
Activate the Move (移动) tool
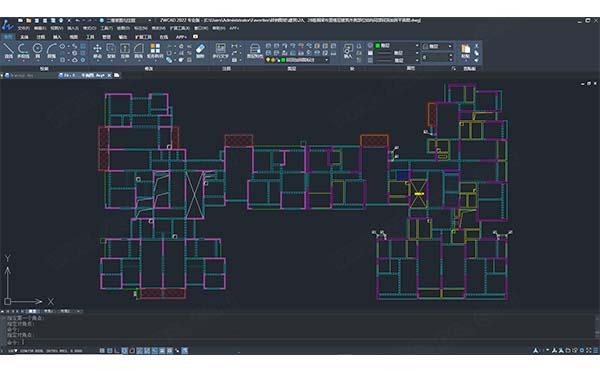coord(97,50)
